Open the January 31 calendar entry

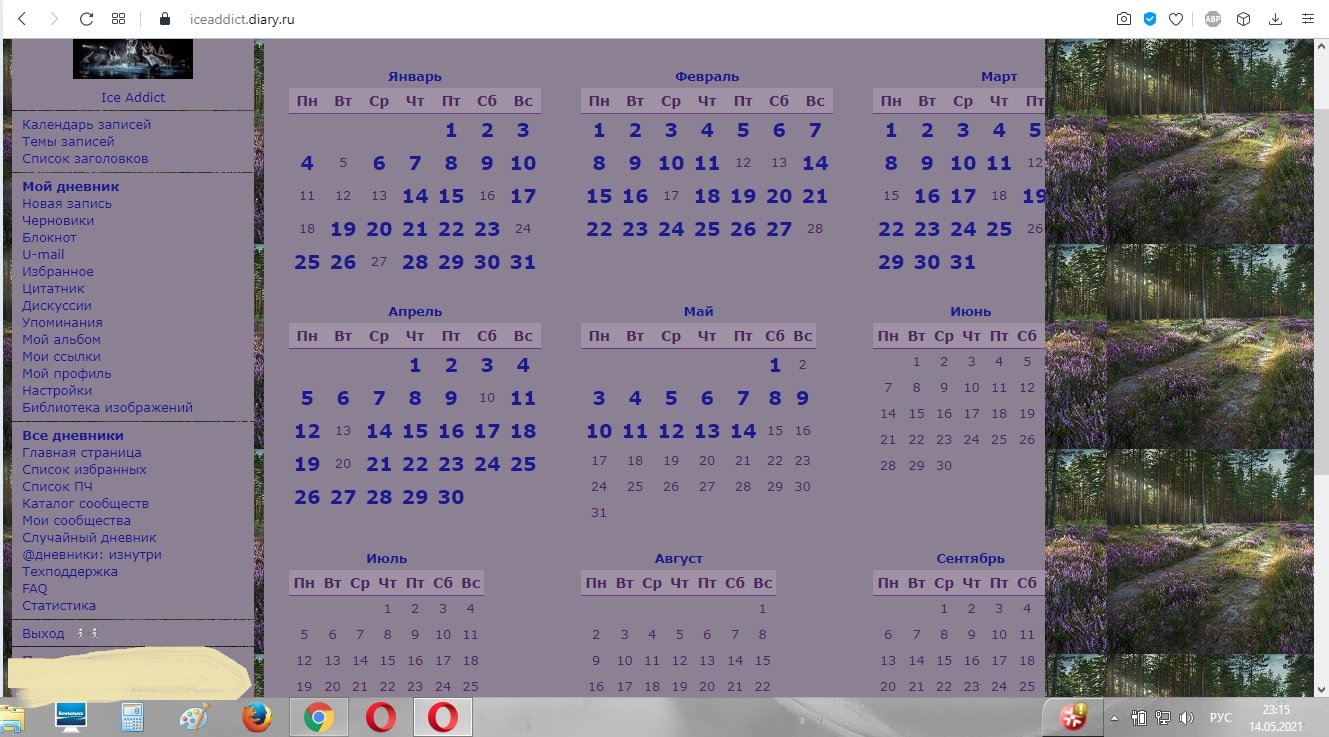[x=523, y=262]
